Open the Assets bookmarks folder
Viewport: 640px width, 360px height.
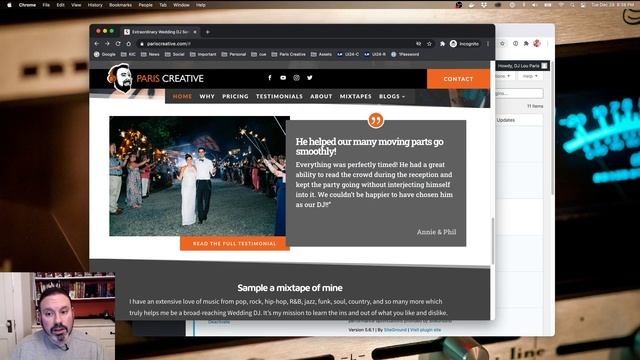321,54
